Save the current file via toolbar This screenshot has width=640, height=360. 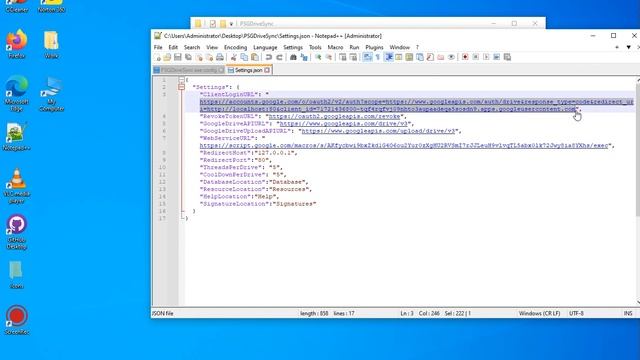coord(178,57)
